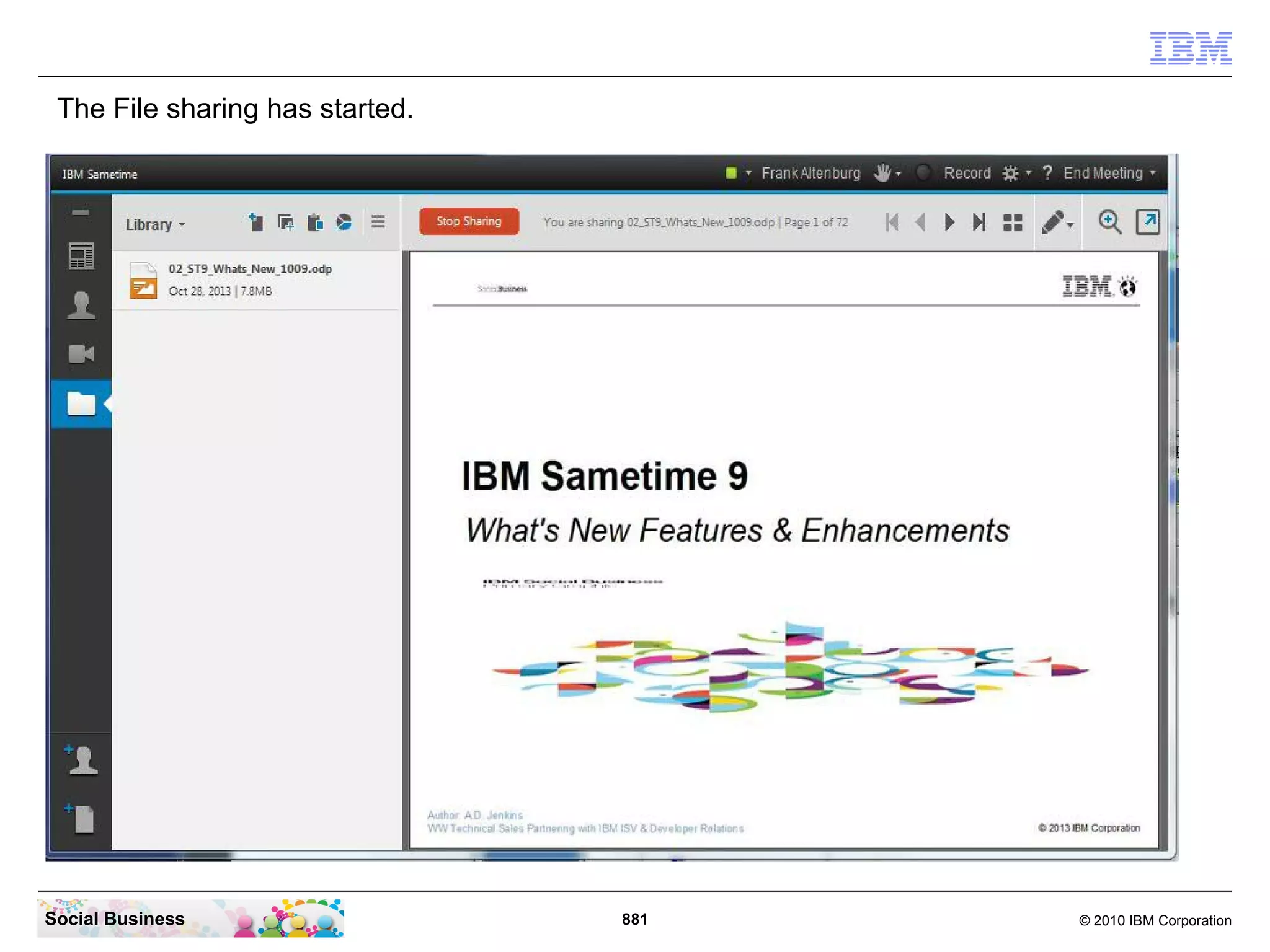
Task: Click the zoom in magnifier icon
Action: 1109,222
